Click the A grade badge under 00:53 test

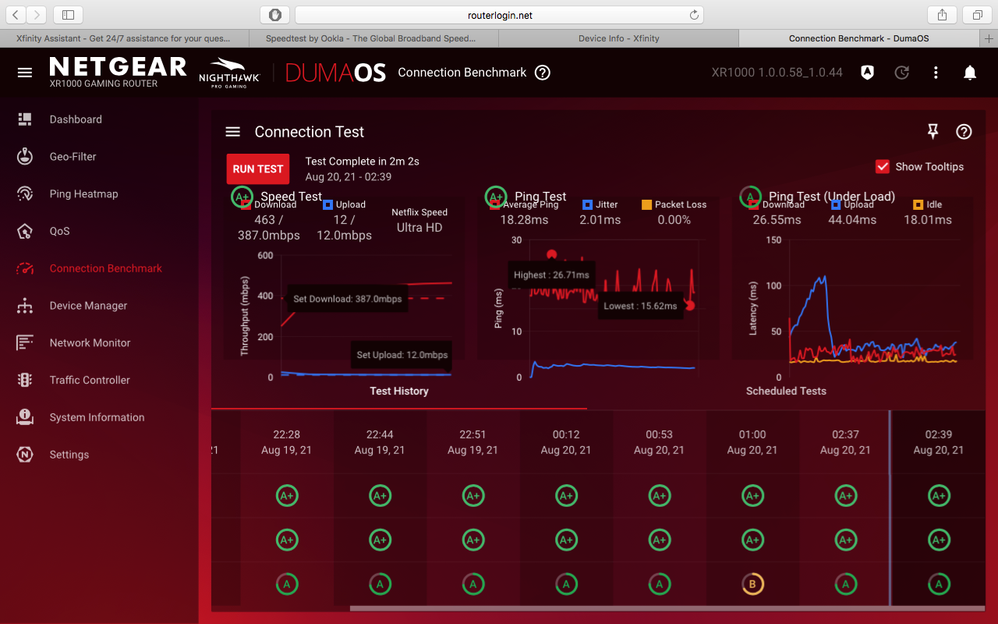(x=659, y=584)
